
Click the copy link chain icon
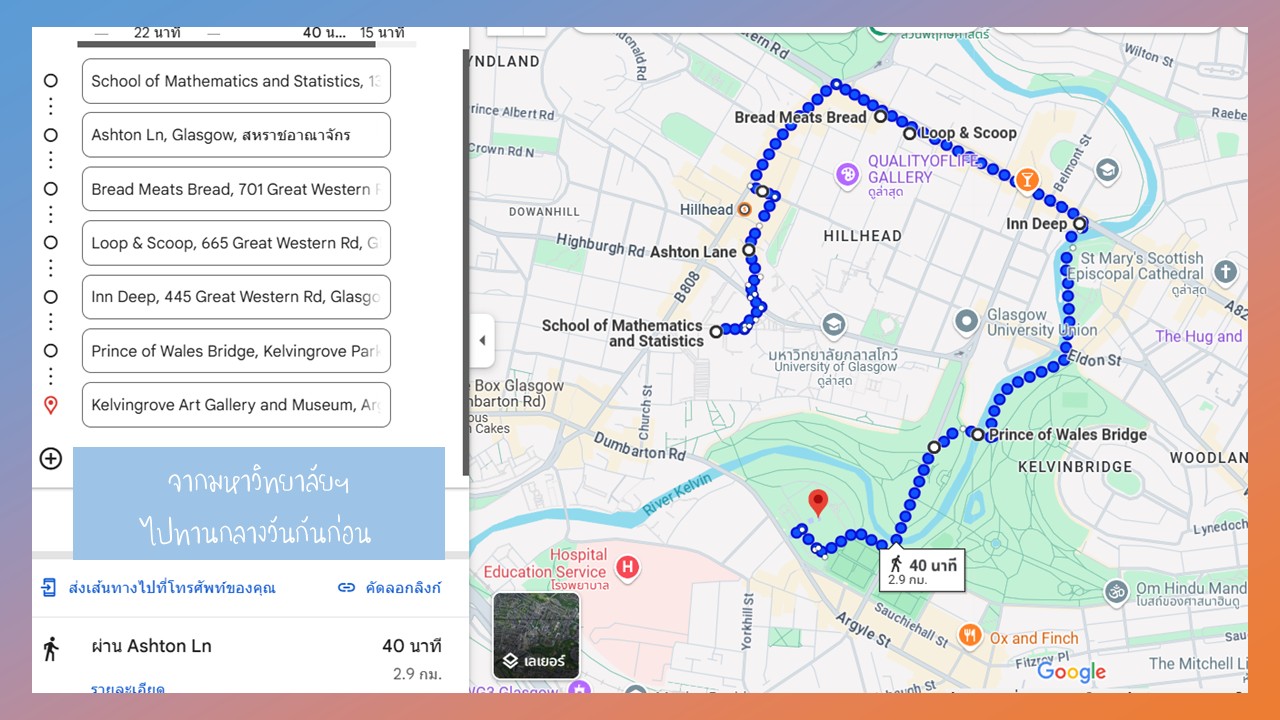346,588
